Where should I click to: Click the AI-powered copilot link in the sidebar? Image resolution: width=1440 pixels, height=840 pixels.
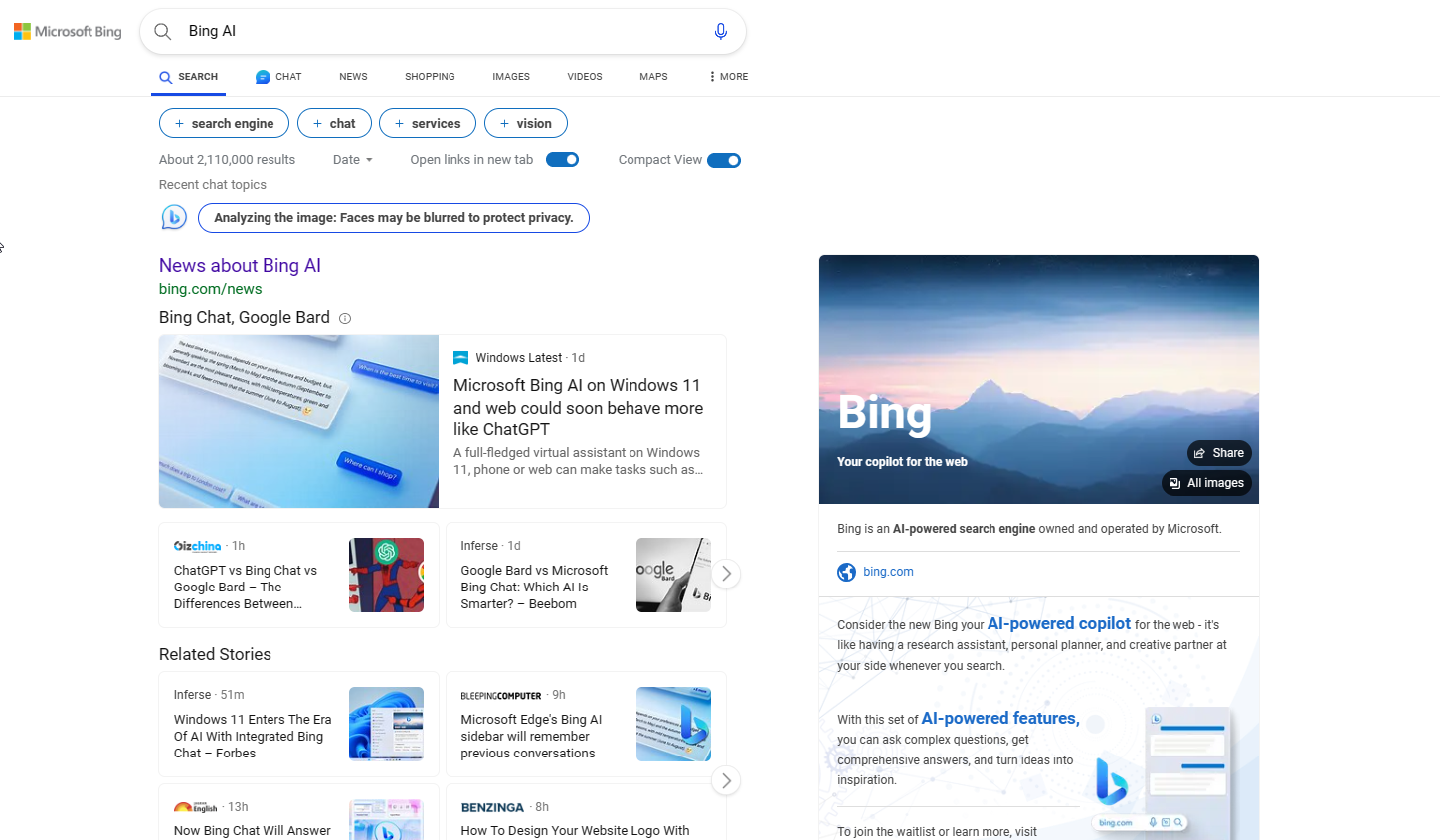click(1058, 623)
